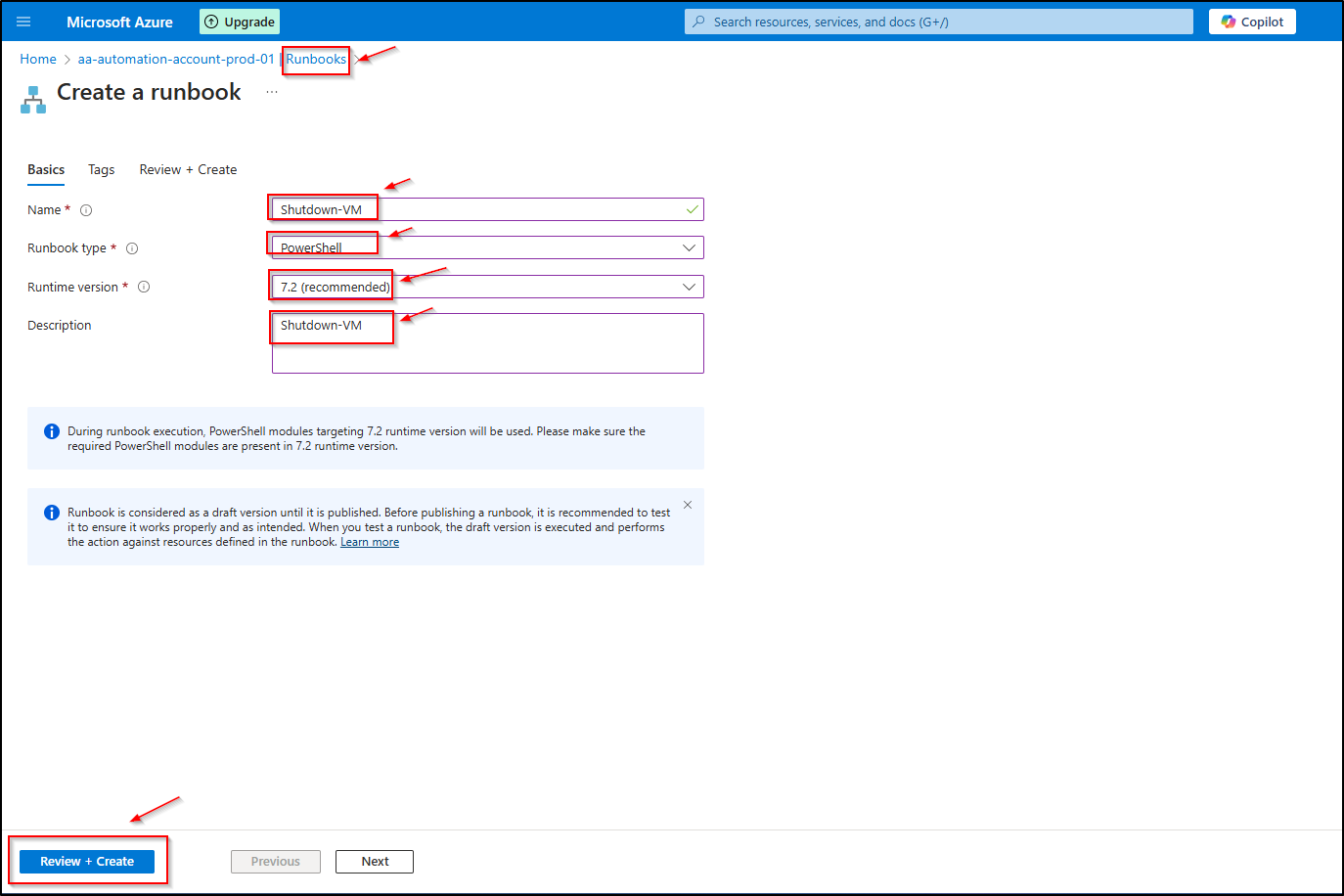Select the Basics tab
This screenshot has height=896, width=1344.
(46, 169)
